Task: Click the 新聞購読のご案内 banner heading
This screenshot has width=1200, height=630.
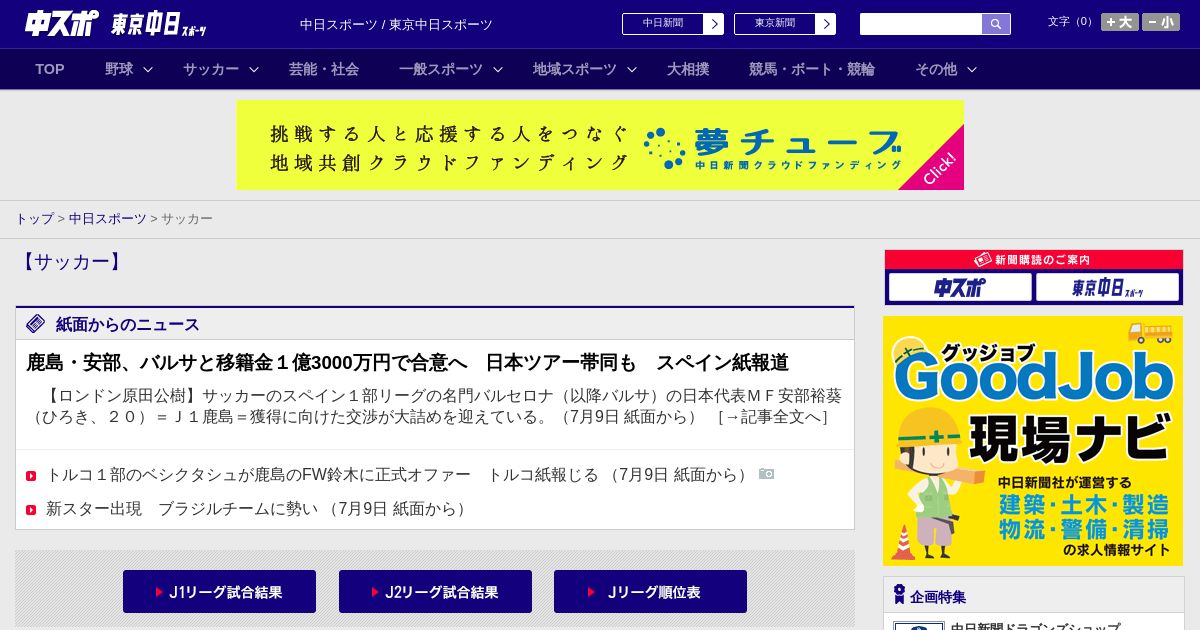Action: [x=1034, y=260]
